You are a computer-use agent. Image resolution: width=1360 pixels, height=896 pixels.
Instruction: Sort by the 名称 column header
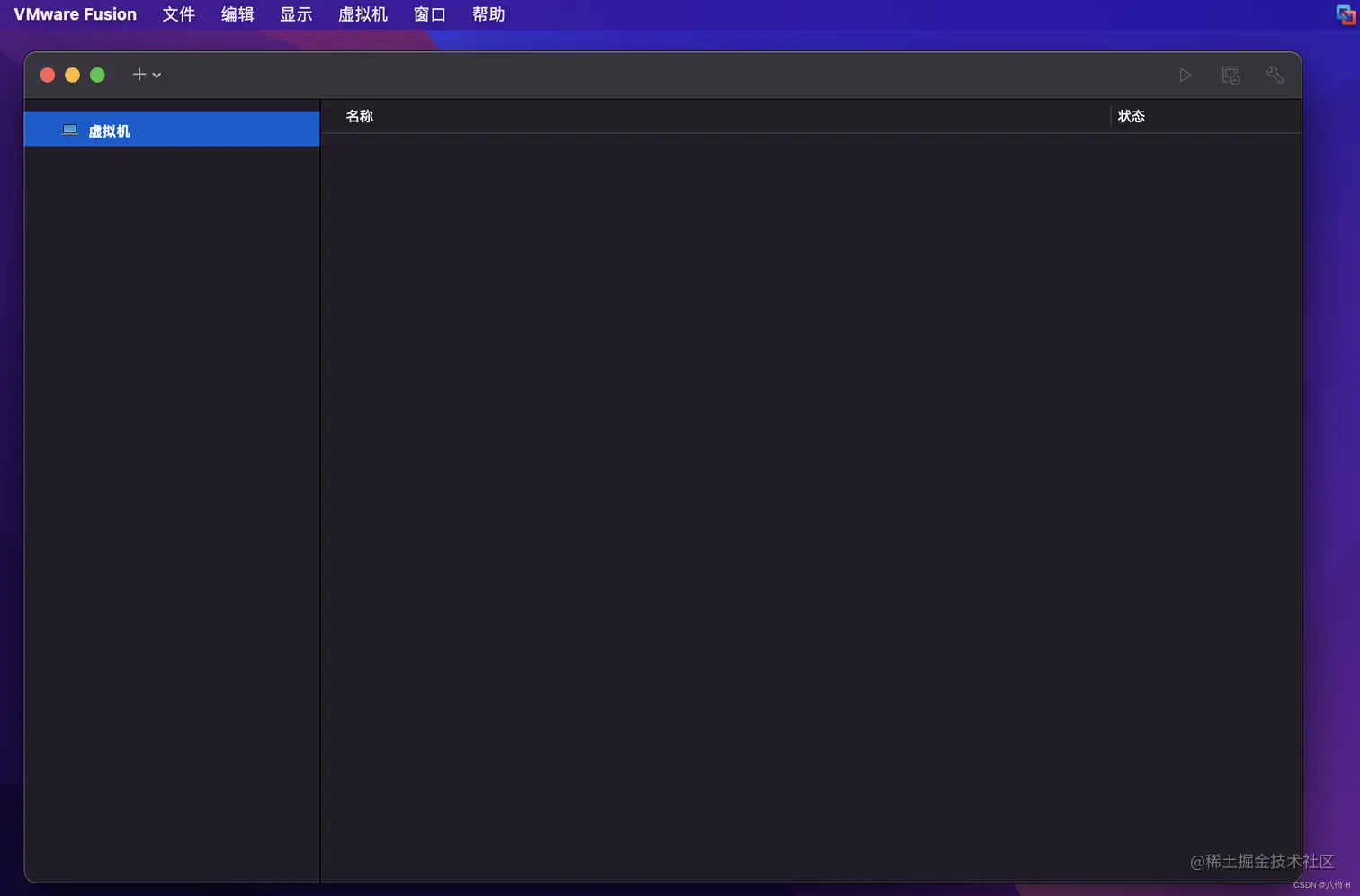tap(360, 116)
